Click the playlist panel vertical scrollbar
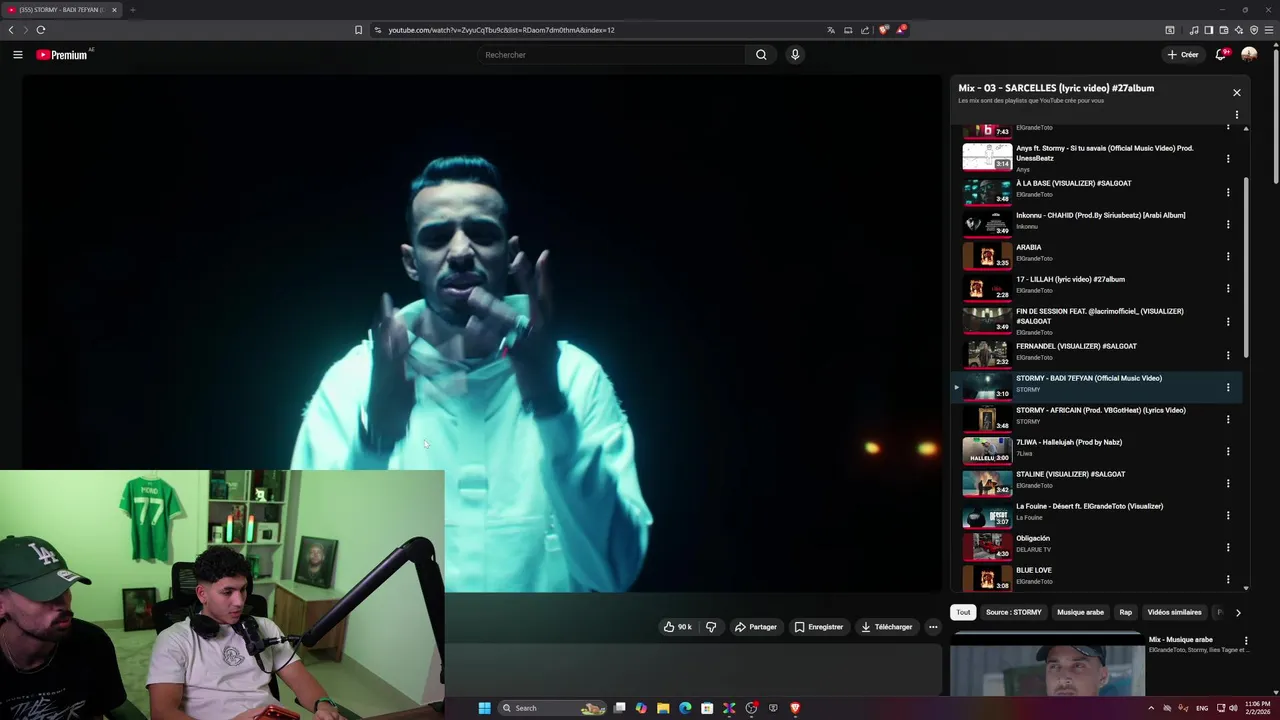 coord(1246,267)
